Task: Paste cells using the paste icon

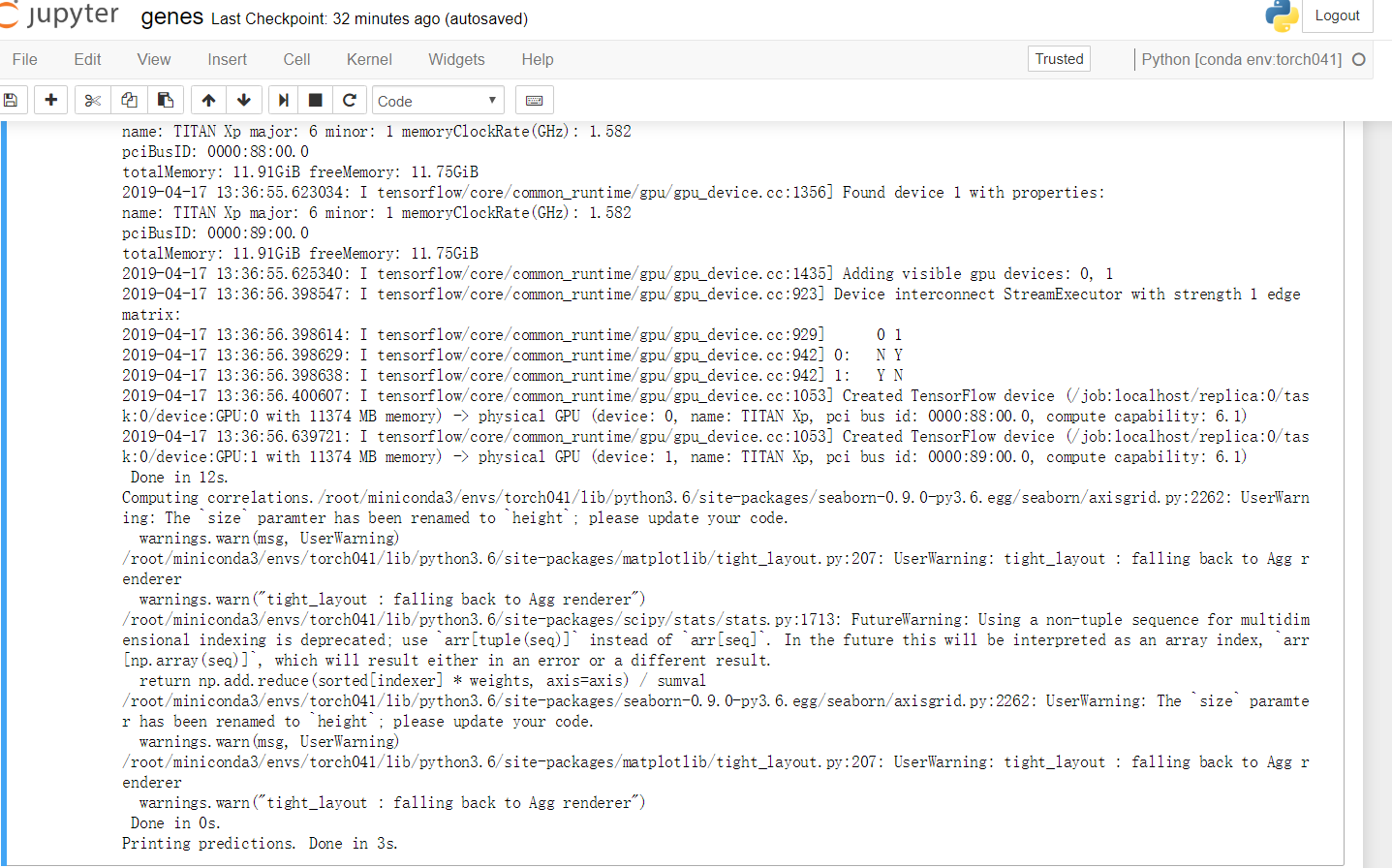Action: [167, 100]
